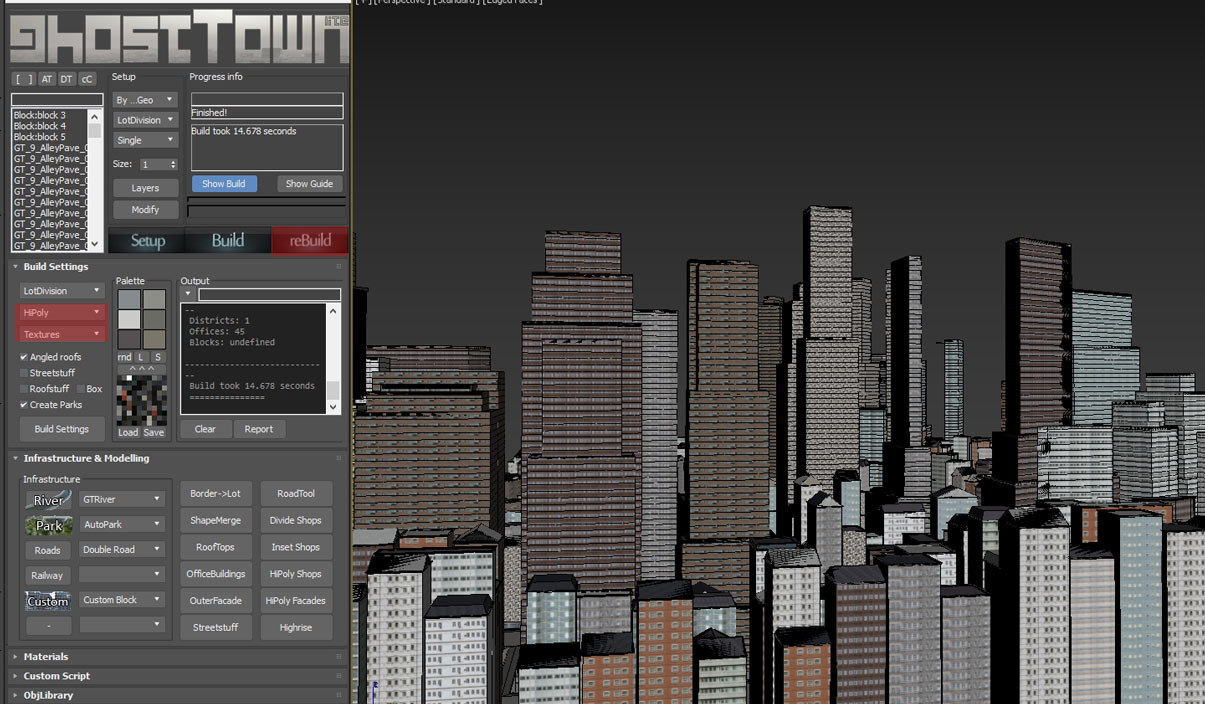This screenshot has height=704, width=1205.
Task: Click the cC button in top toolbar
Action: click(87, 79)
